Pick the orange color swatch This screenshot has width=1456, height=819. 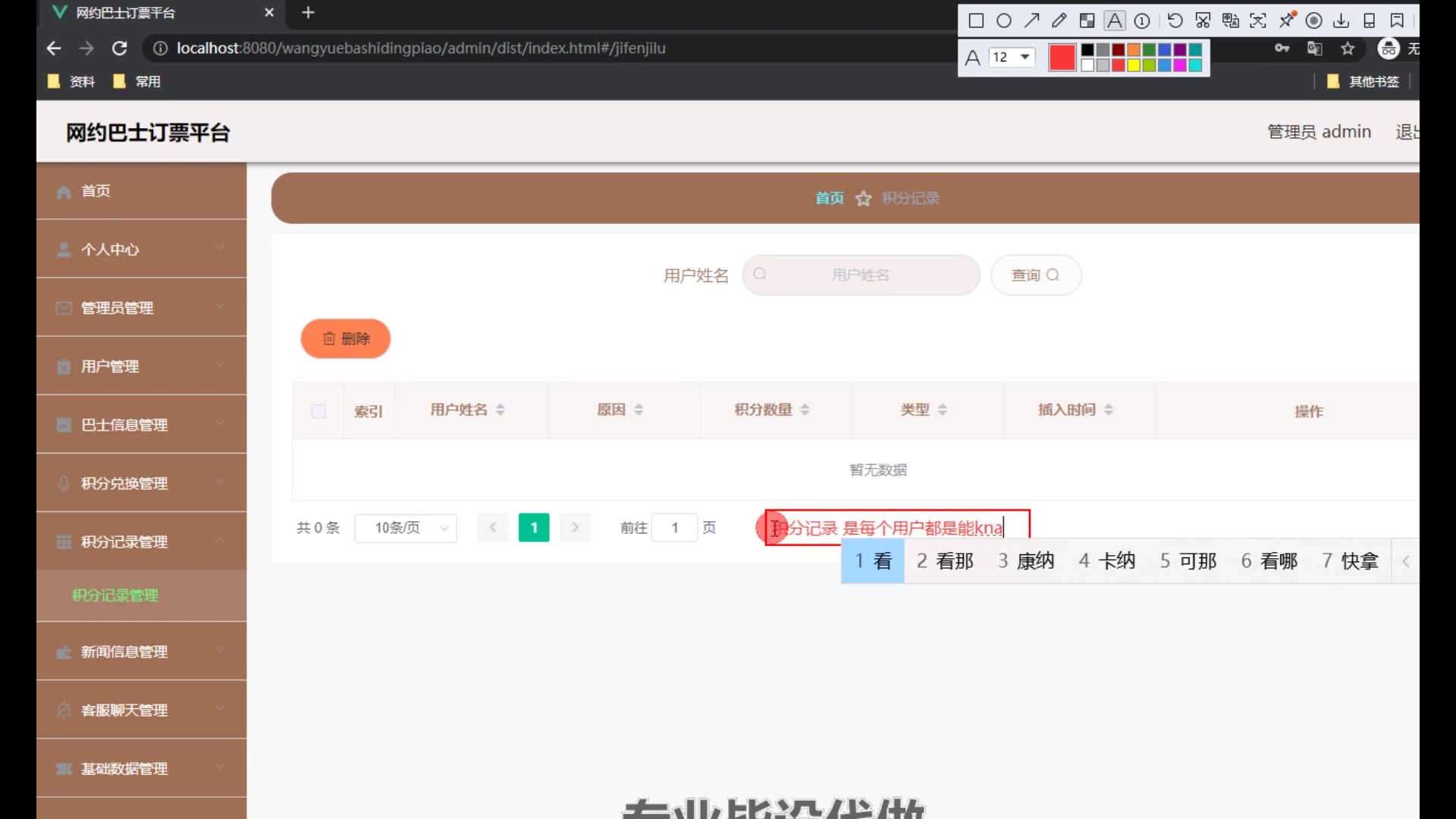click(x=1134, y=50)
